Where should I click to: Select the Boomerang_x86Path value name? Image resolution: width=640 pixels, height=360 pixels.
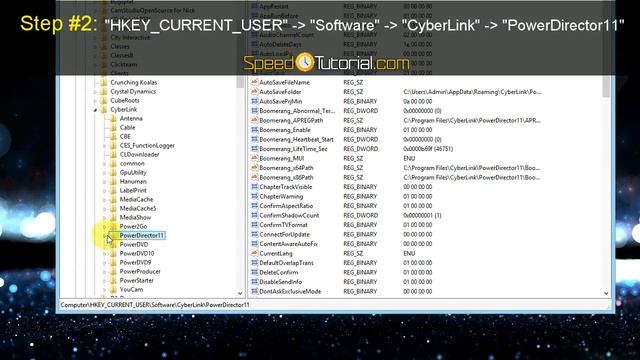287,178
